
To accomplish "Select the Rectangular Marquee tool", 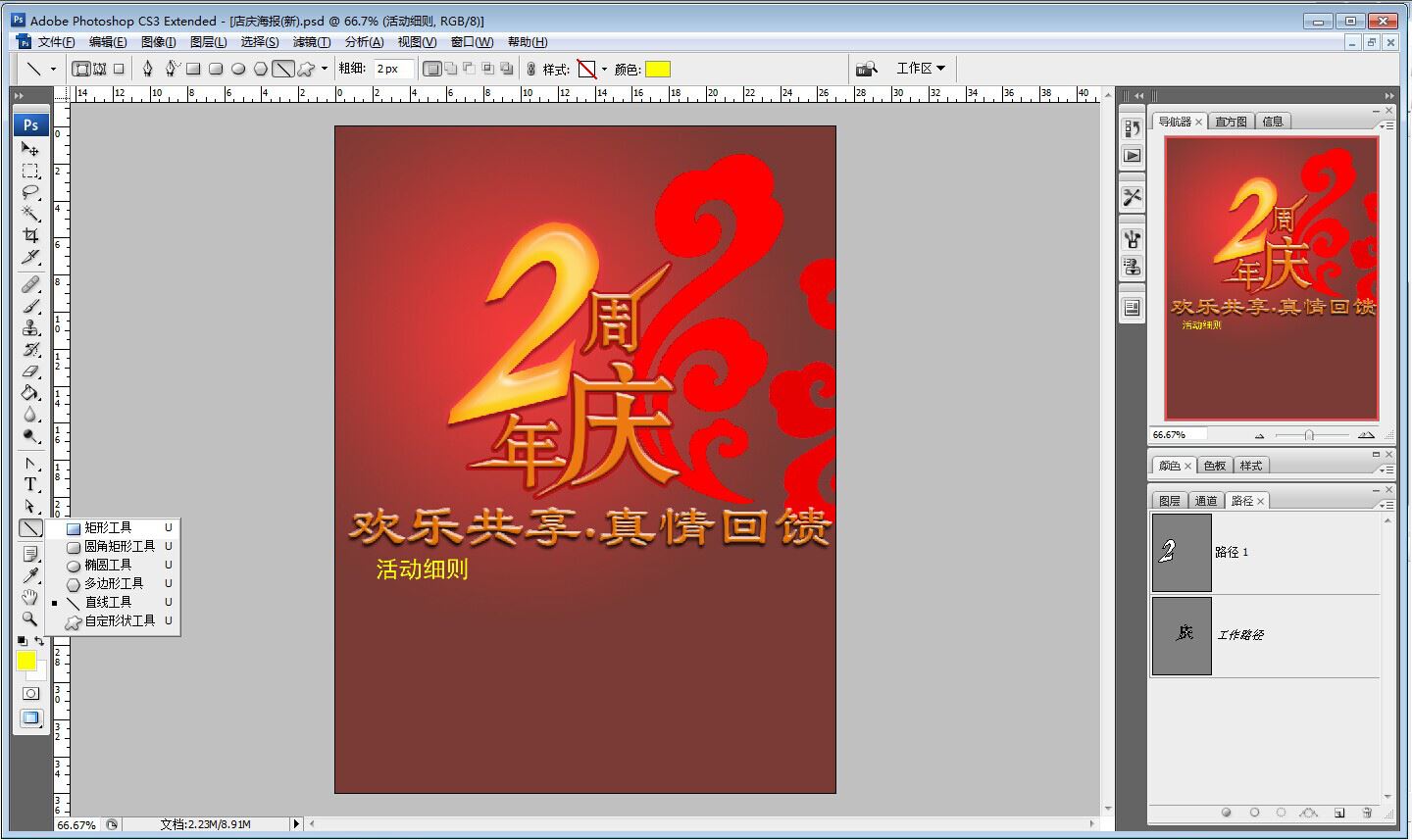I will [30, 171].
